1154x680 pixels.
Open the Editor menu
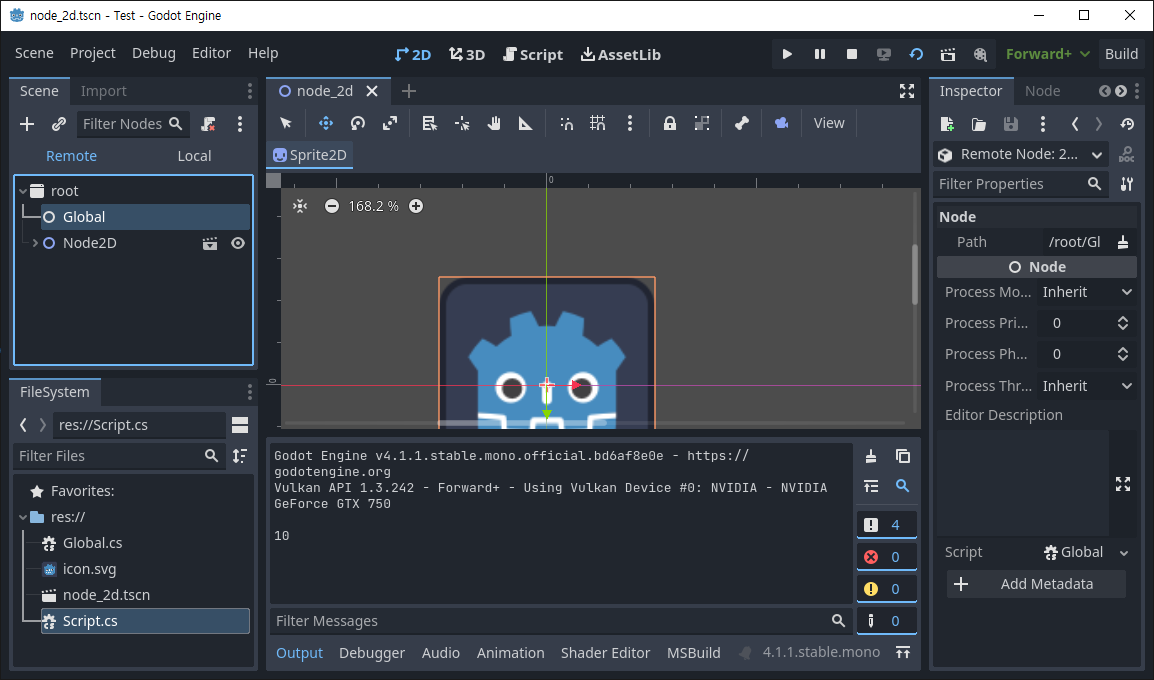click(x=211, y=53)
